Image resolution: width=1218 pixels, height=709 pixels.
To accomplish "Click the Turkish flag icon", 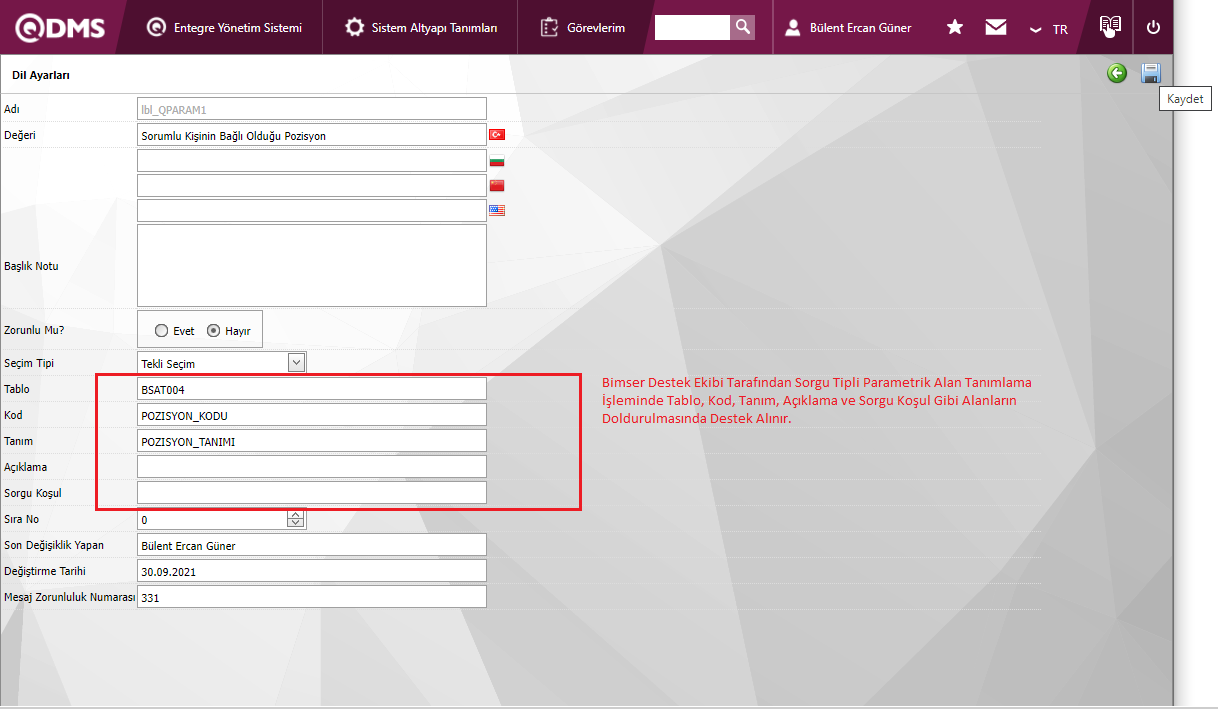I will pos(497,134).
